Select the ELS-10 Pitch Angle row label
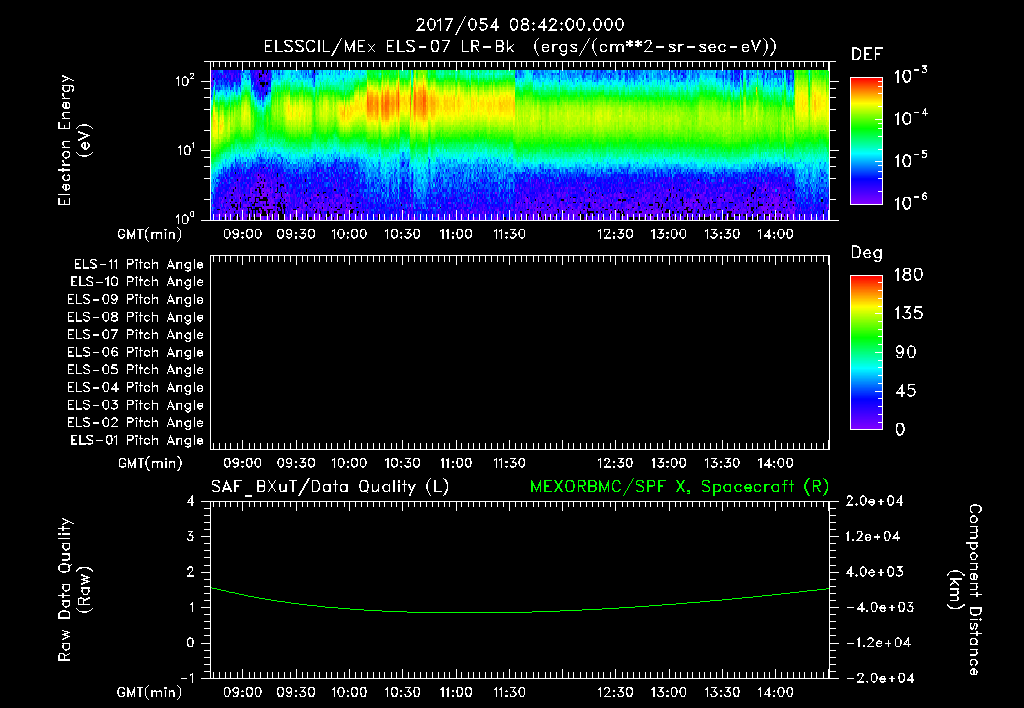Screen dimensions: 1024x708 point(137,282)
